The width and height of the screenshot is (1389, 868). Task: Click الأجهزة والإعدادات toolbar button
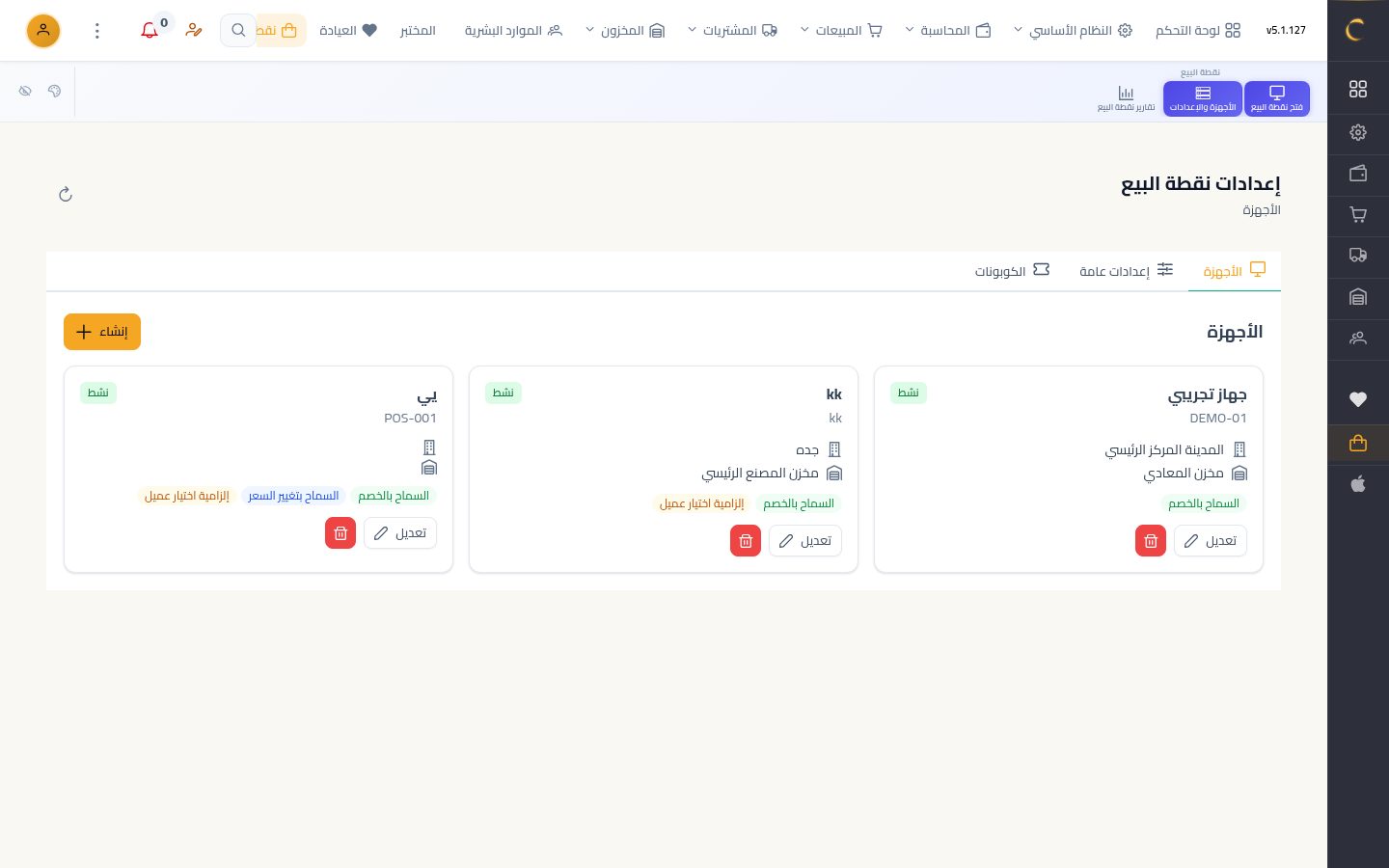coord(1203,98)
